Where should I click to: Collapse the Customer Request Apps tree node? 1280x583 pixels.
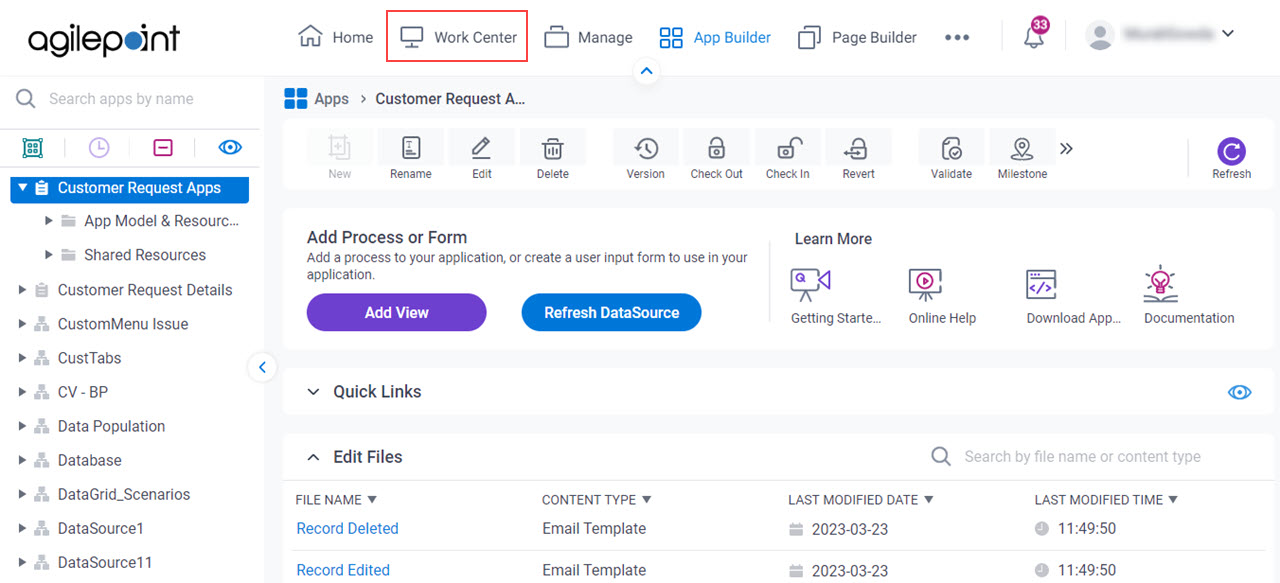point(23,187)
